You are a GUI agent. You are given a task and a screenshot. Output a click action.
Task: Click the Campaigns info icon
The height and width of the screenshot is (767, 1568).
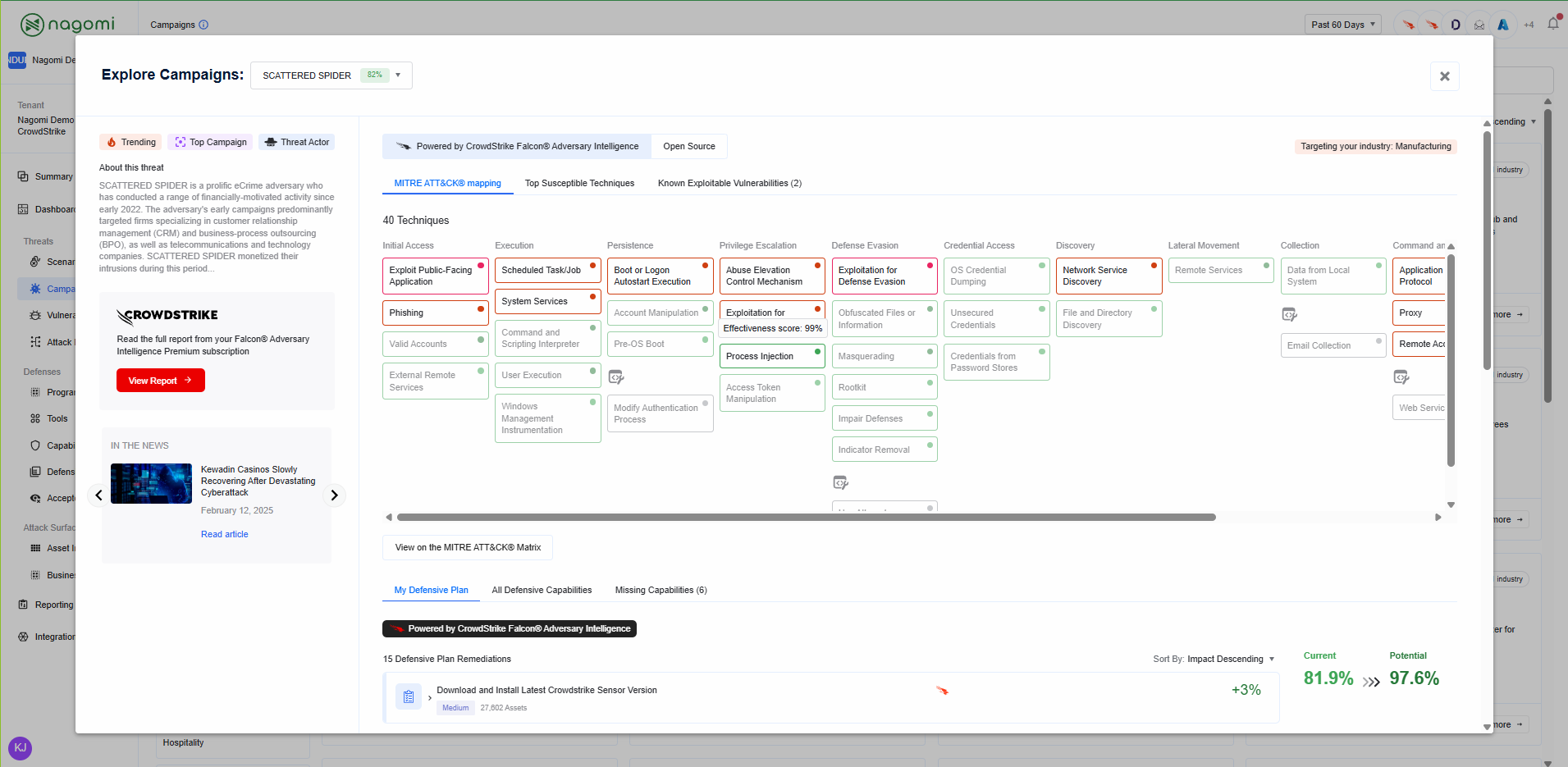click(203, 25)
